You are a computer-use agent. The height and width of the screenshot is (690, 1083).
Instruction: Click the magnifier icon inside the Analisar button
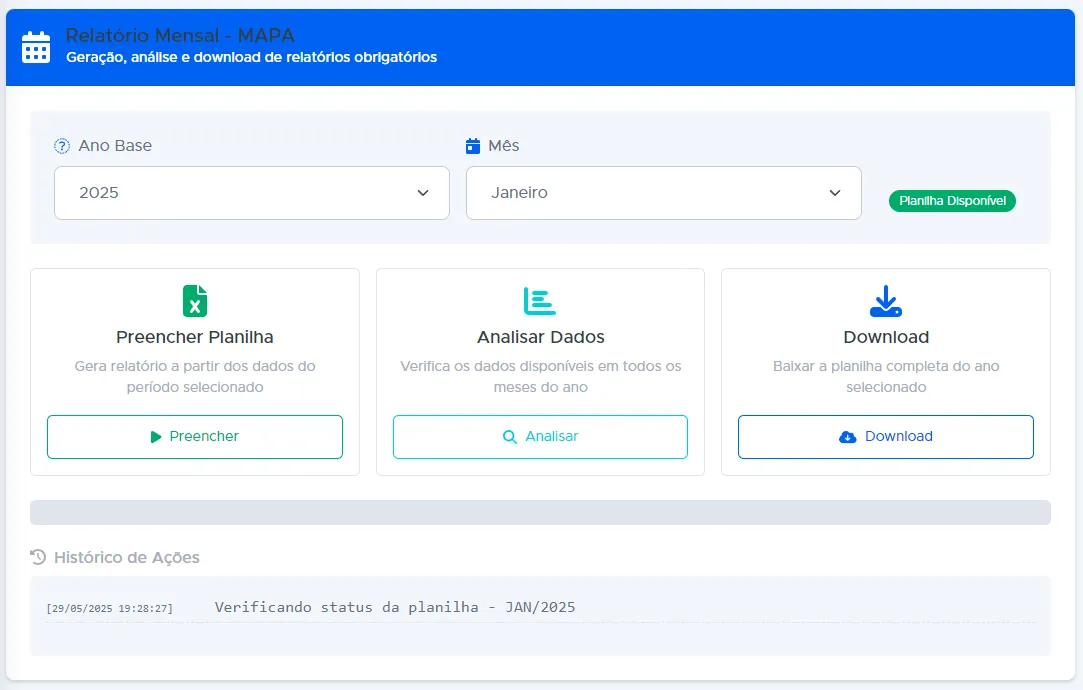click(510, 437)
